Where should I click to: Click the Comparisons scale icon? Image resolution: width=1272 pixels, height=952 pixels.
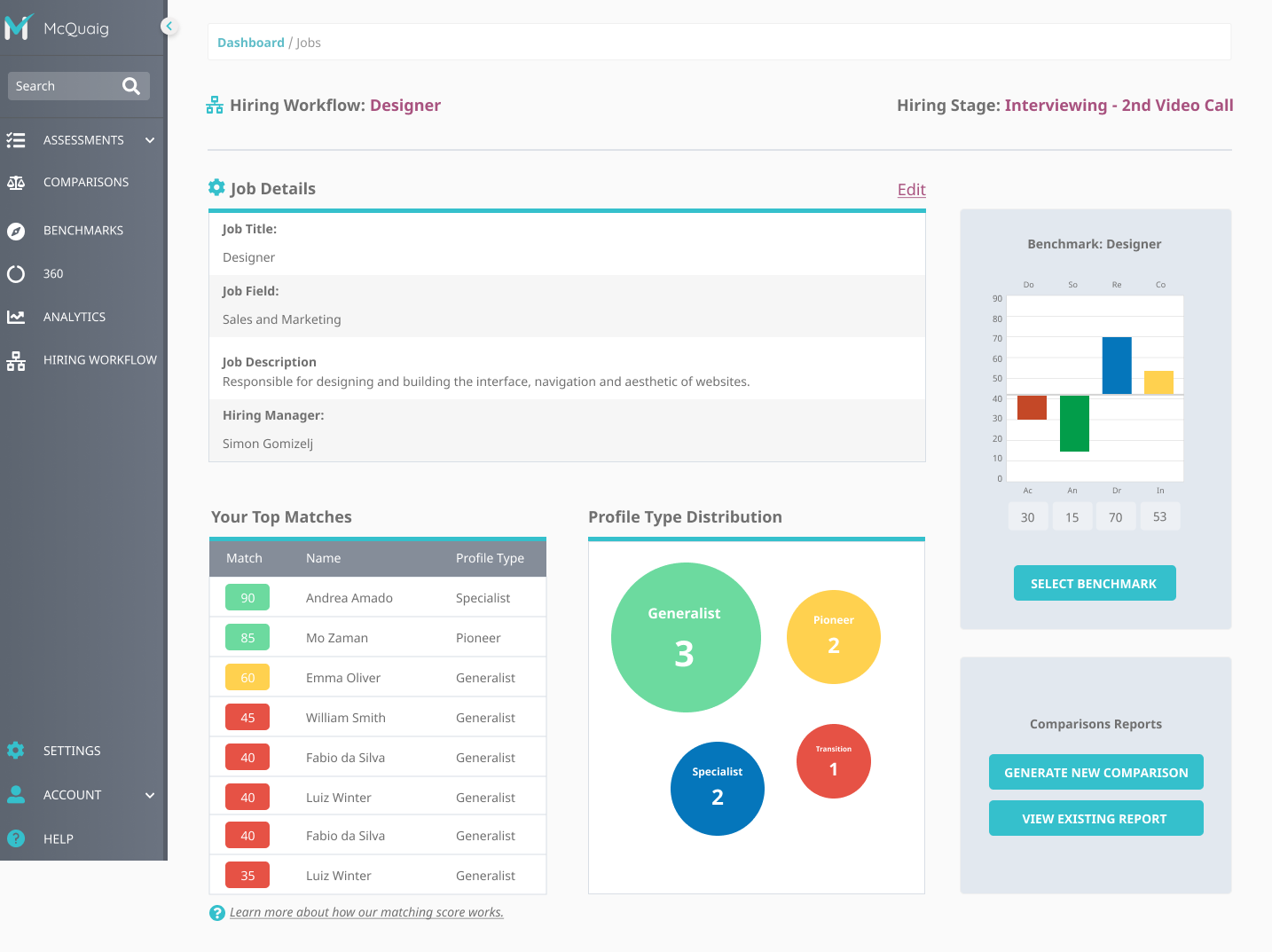pyautogui.click(x=16, y=183)
